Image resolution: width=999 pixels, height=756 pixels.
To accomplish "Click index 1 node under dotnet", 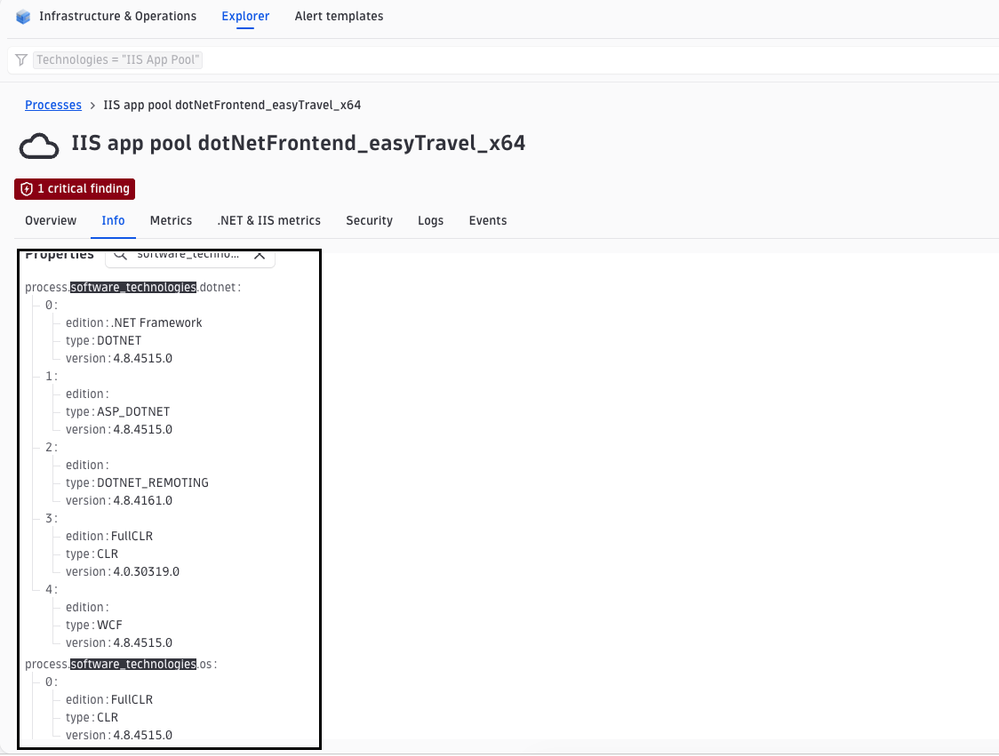I will pyautogui.click(x=51, y=376).
